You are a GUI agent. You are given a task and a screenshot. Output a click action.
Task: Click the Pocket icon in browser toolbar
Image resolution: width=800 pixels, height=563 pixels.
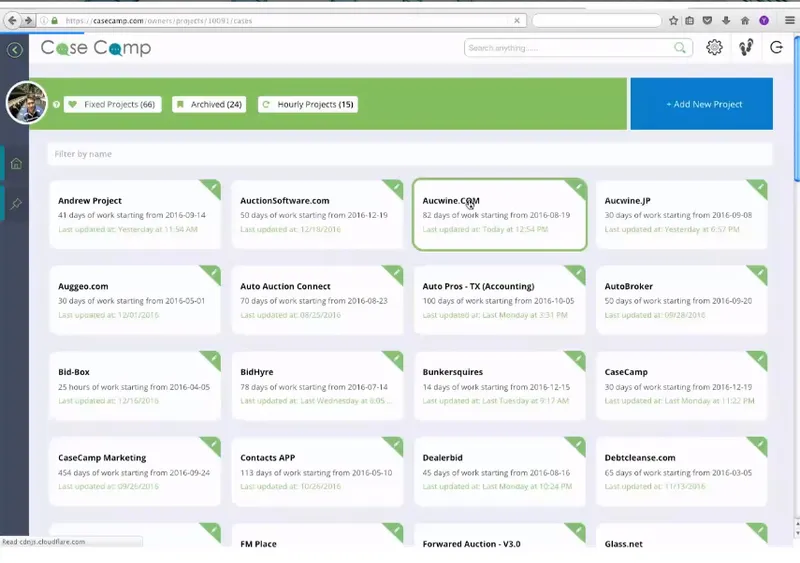(x=707, y=20)
